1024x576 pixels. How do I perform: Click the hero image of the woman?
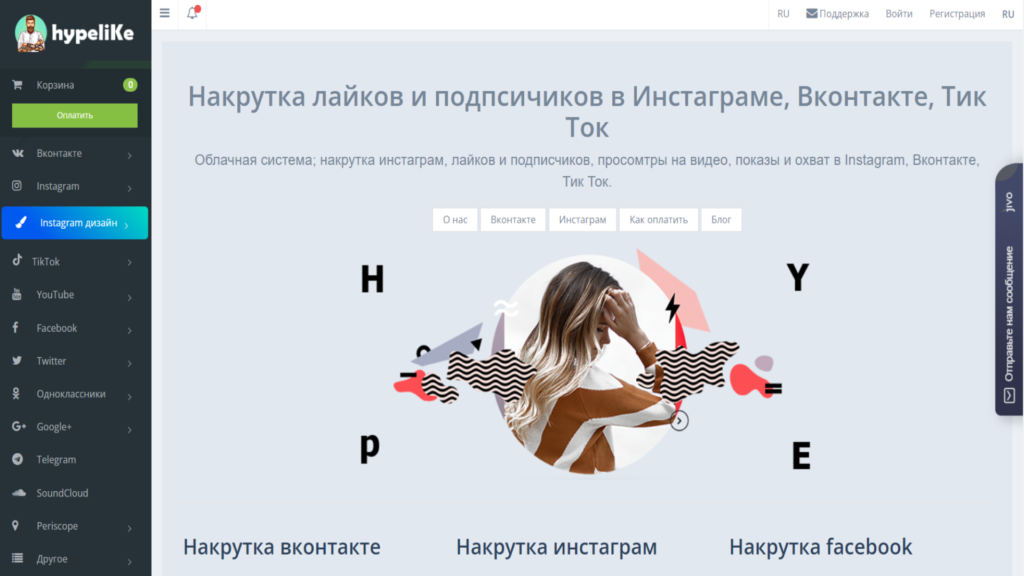click(x=587, y=362)
